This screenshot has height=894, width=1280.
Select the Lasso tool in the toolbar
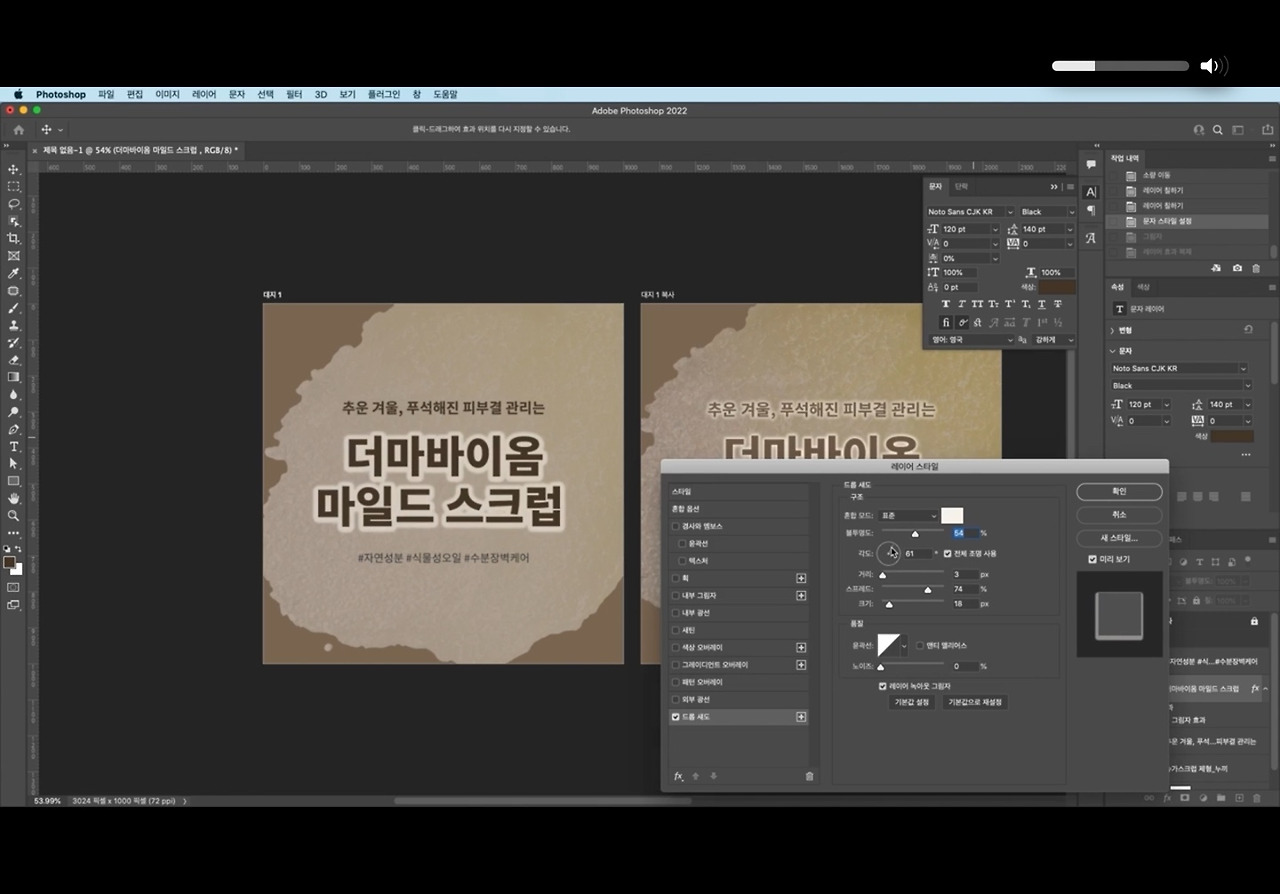[x=14, y=204]
